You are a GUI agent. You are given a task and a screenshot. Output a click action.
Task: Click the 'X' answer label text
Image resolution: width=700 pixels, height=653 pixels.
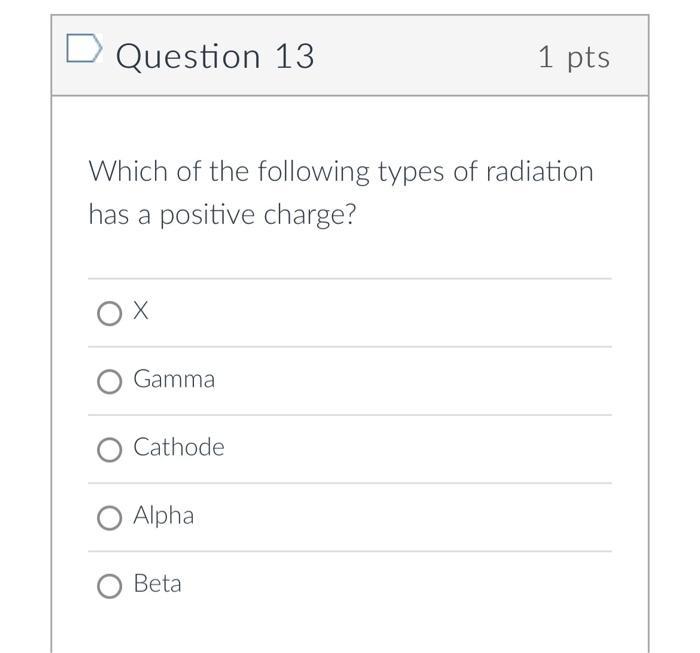tap(141, 312)
